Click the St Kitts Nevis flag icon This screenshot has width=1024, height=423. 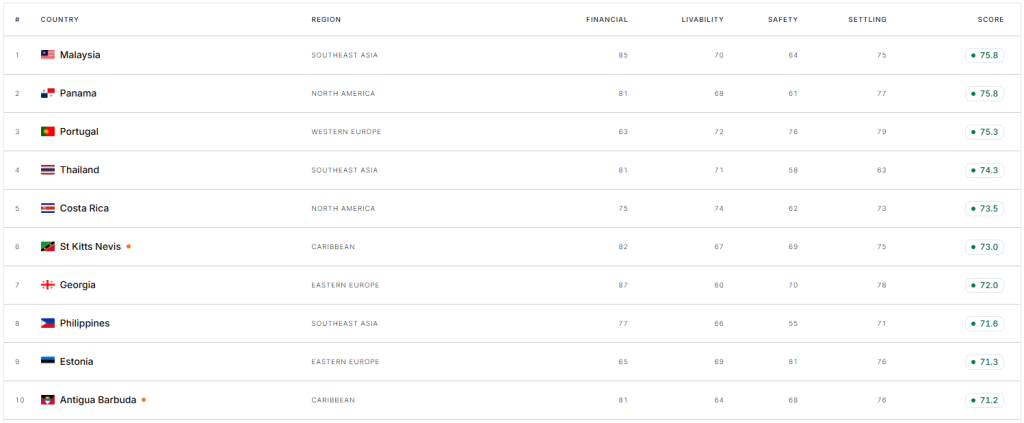pos(48,247)
